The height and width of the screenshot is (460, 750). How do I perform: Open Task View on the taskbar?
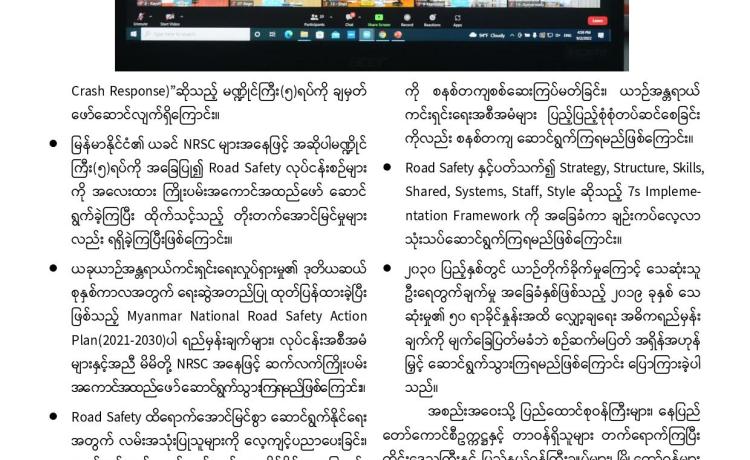[x=273, y=34]
